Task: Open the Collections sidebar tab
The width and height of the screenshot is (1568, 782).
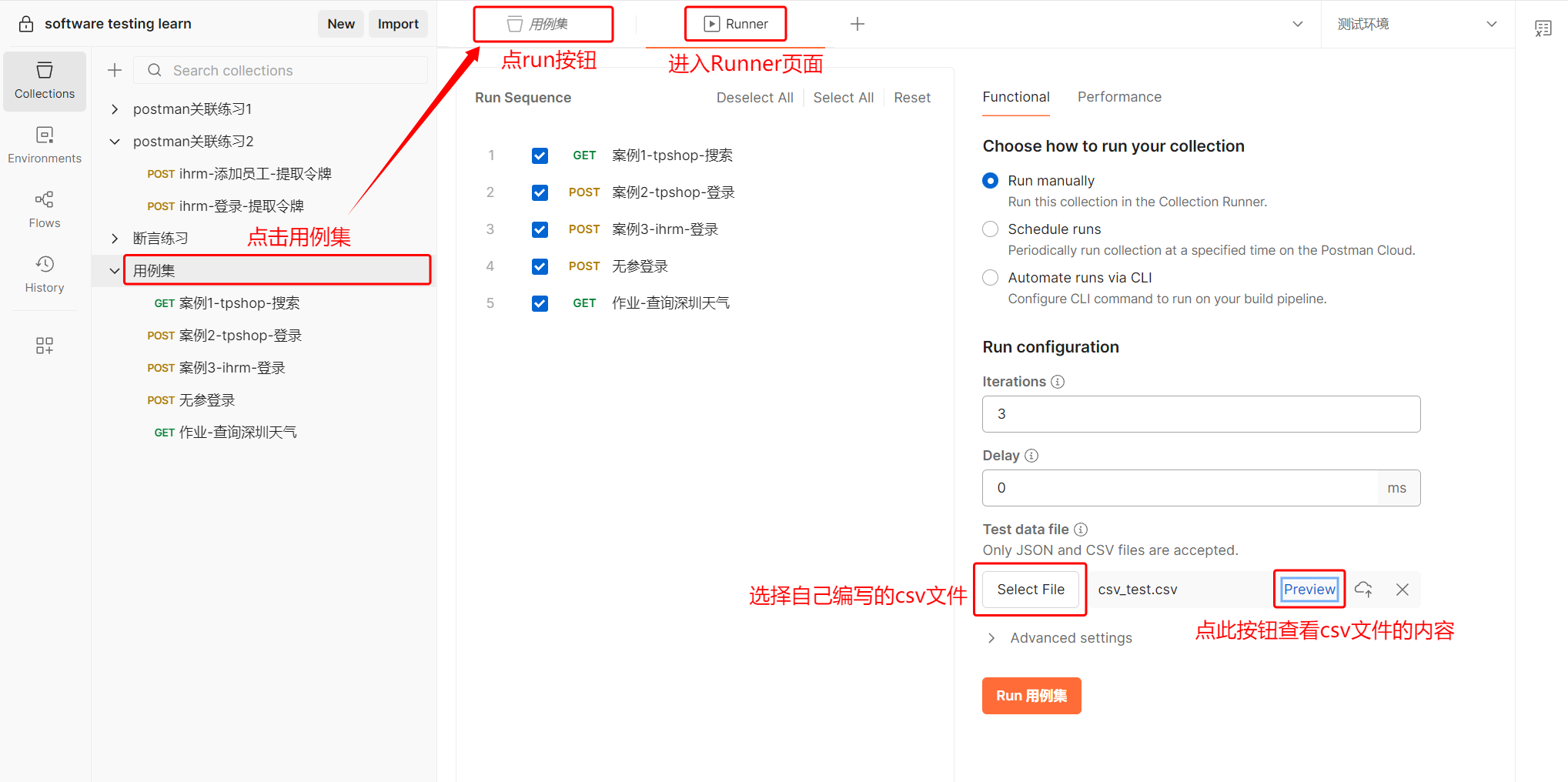Action: click(x=45, y=81)
